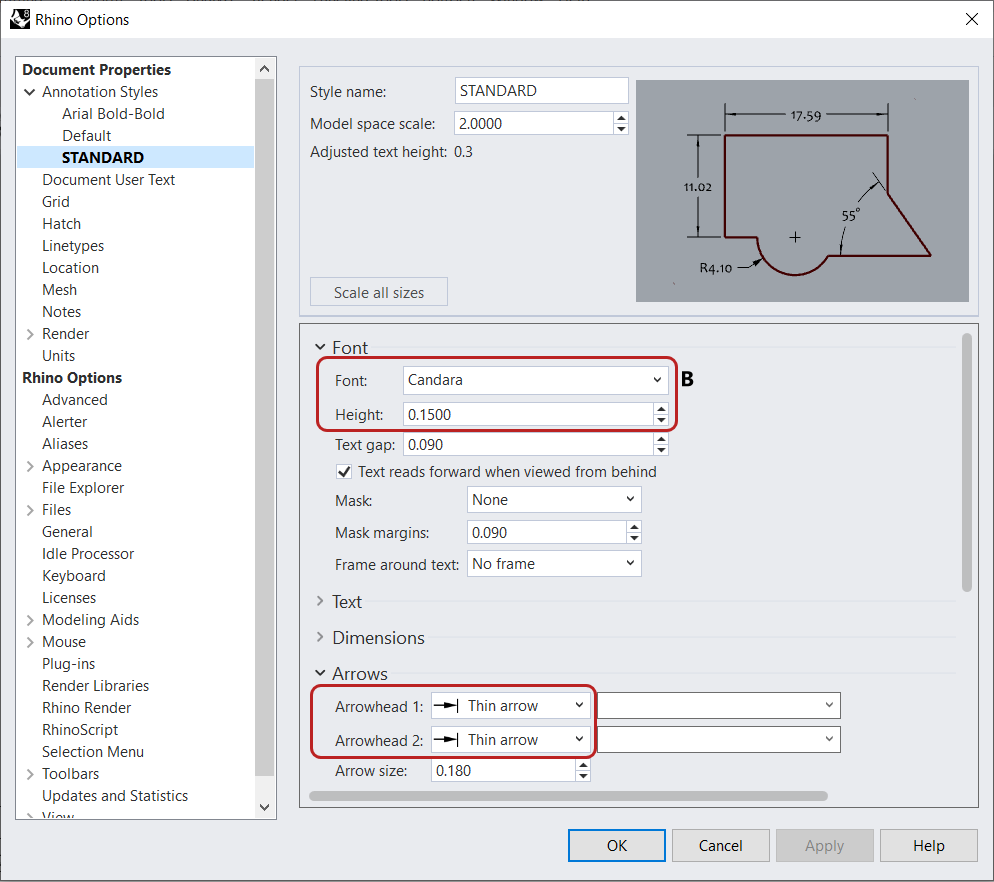Go to Modeling Aids options

90,620
